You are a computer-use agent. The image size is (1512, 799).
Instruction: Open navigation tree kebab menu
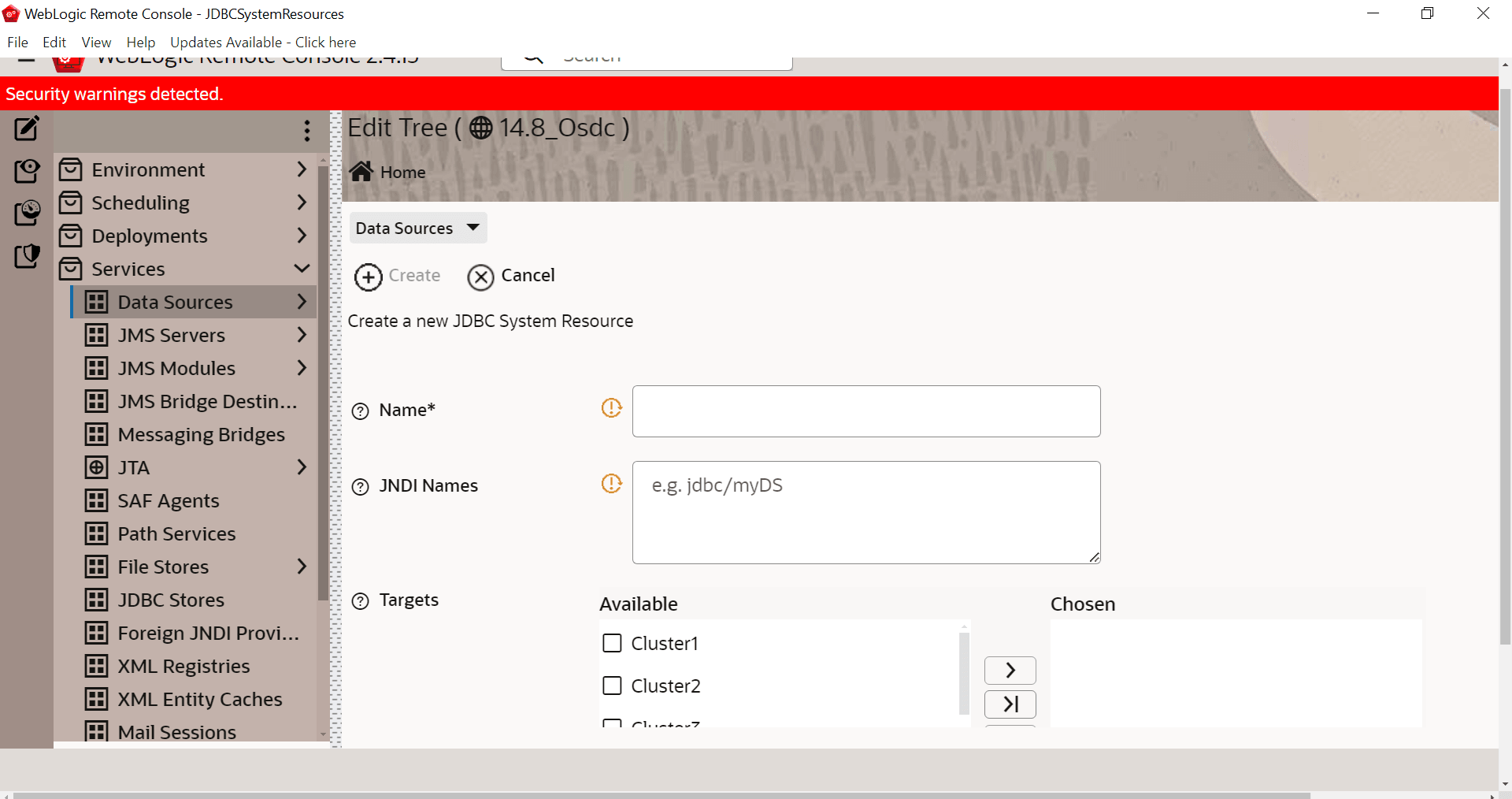click(x=307, y=131)
